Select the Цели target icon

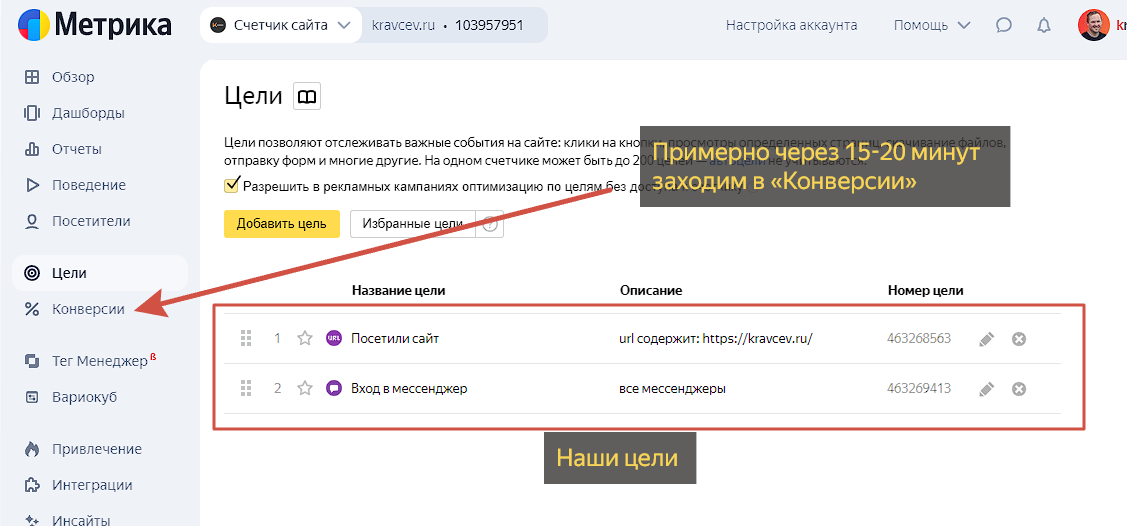32,273
